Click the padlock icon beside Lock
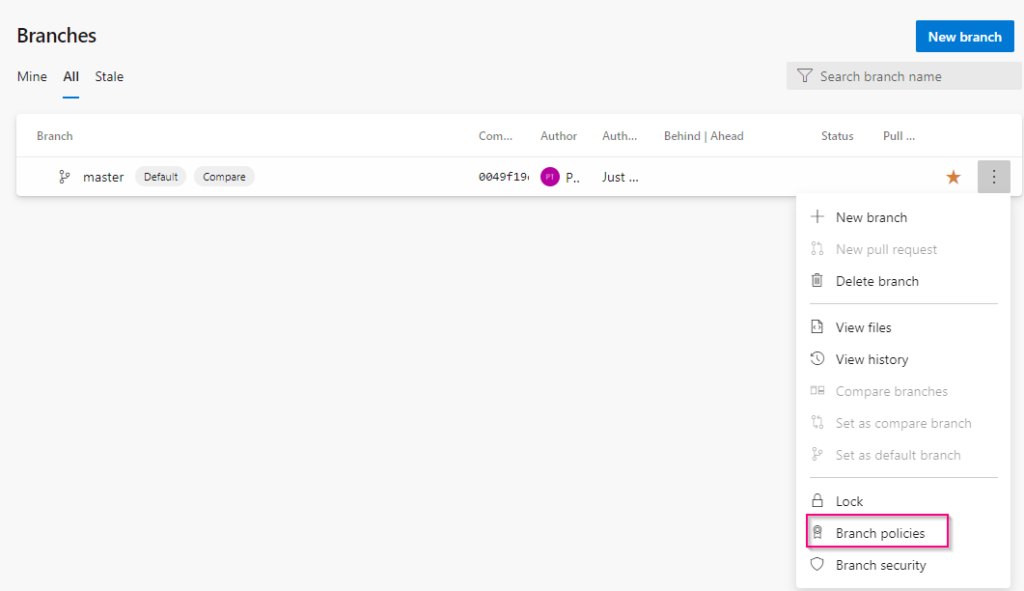 coord(817,500)
